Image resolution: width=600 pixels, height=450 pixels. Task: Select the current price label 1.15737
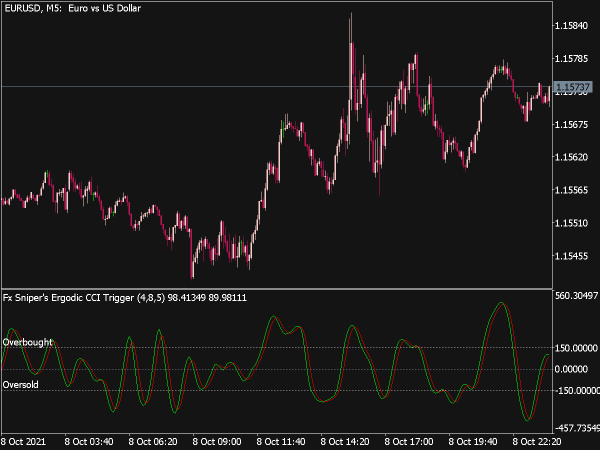point(572,87)
